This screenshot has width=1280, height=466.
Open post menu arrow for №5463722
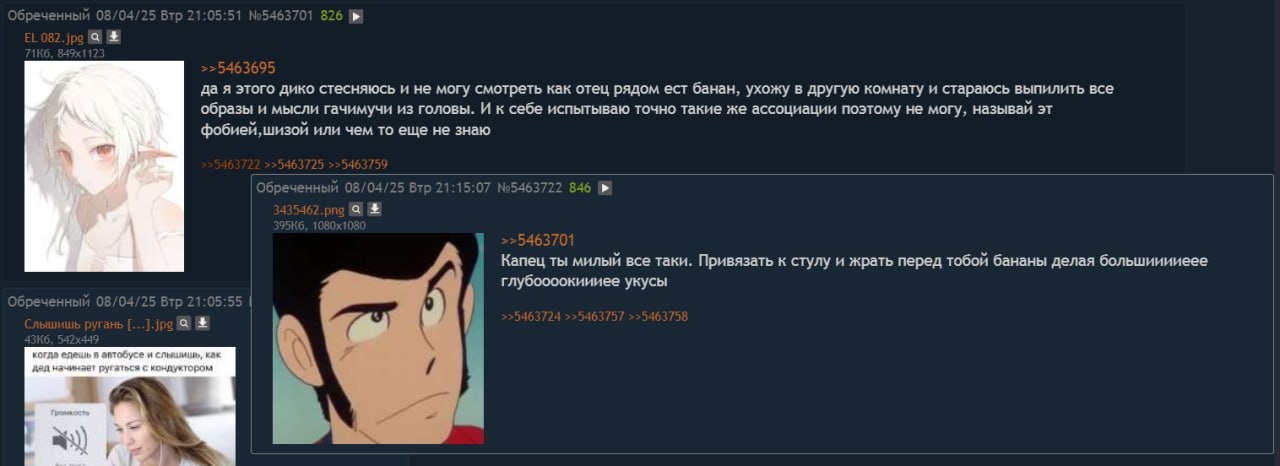(x=604, y=188)
